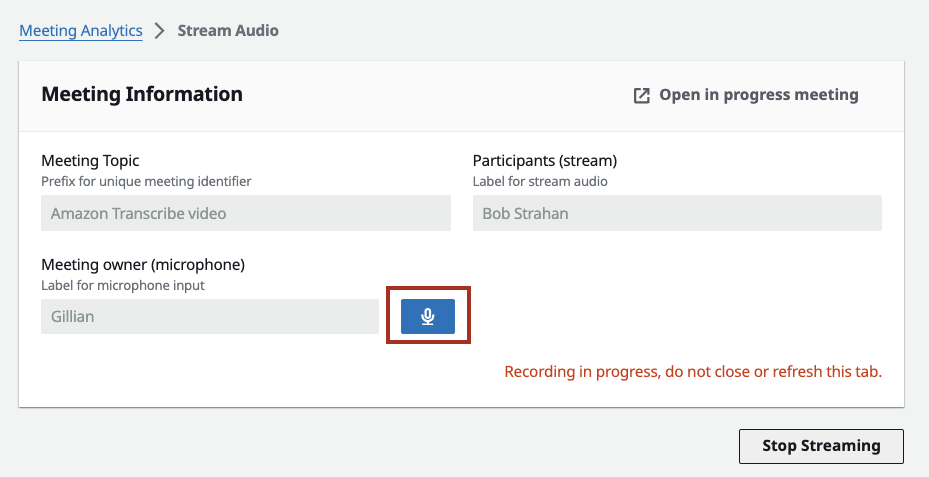Click the Stream Audio breadcrumb text
Image resolution: width=929 pixels, height=477 pixels.
coord(228,31)
